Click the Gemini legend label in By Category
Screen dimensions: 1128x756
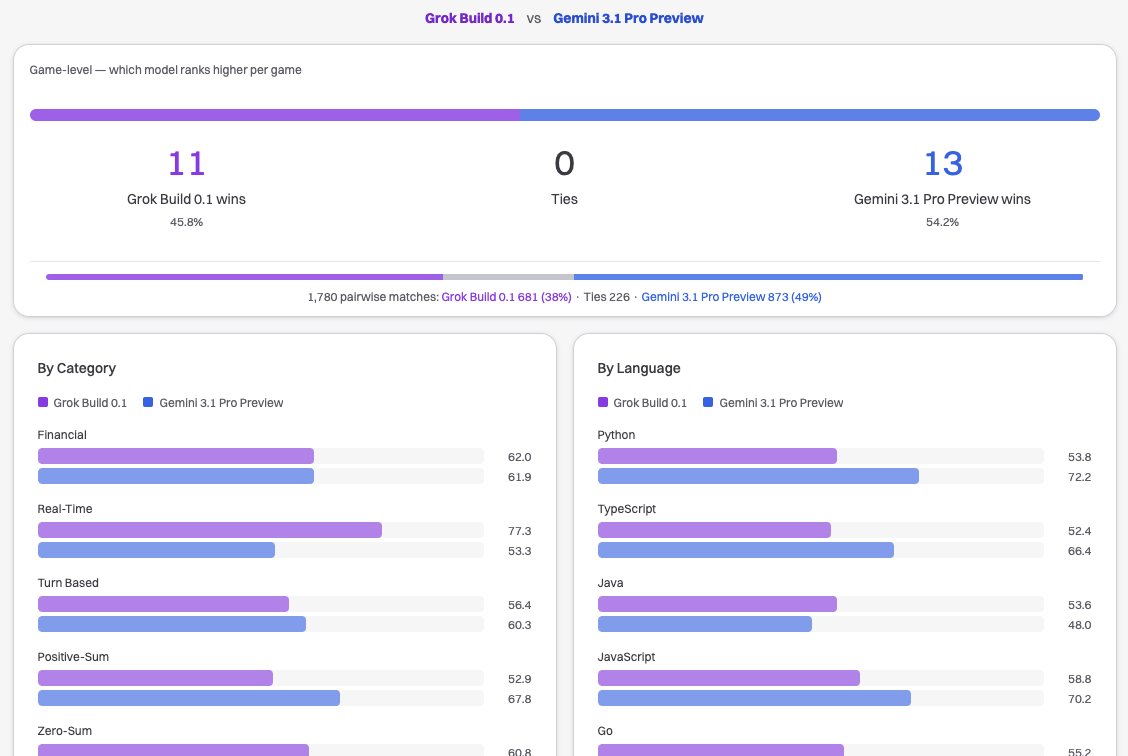(x=221, y=403)
